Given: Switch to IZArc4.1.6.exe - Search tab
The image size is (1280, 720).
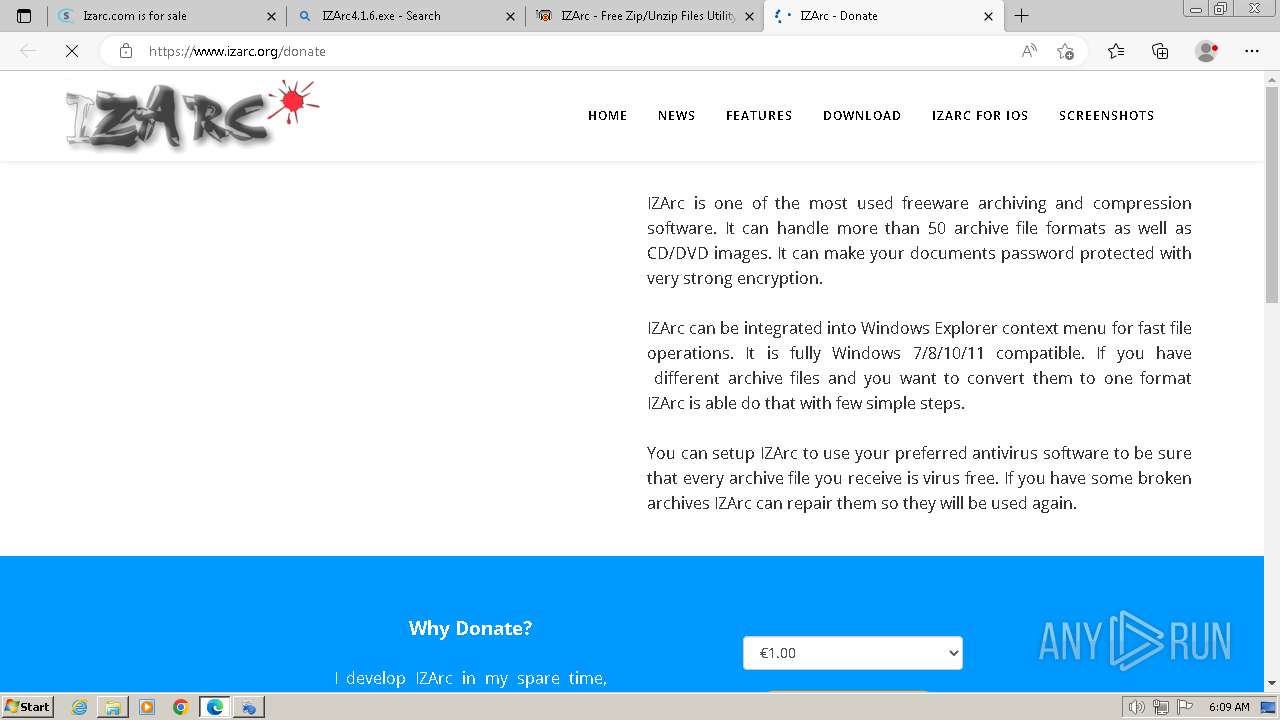Looking at the screenshot, I should [x=405, y=16].
